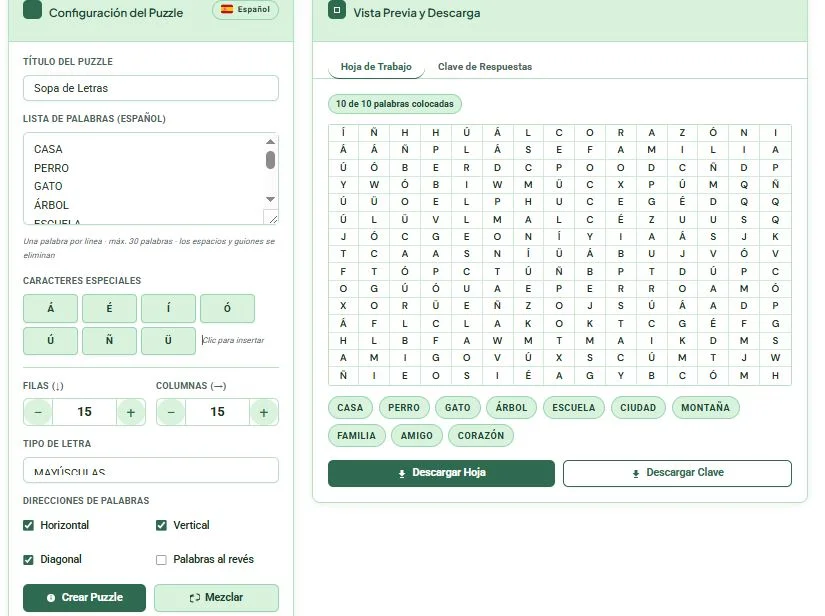Click the ÁRBOL word chip
The image size is (825, 616).
pos(511,407)
